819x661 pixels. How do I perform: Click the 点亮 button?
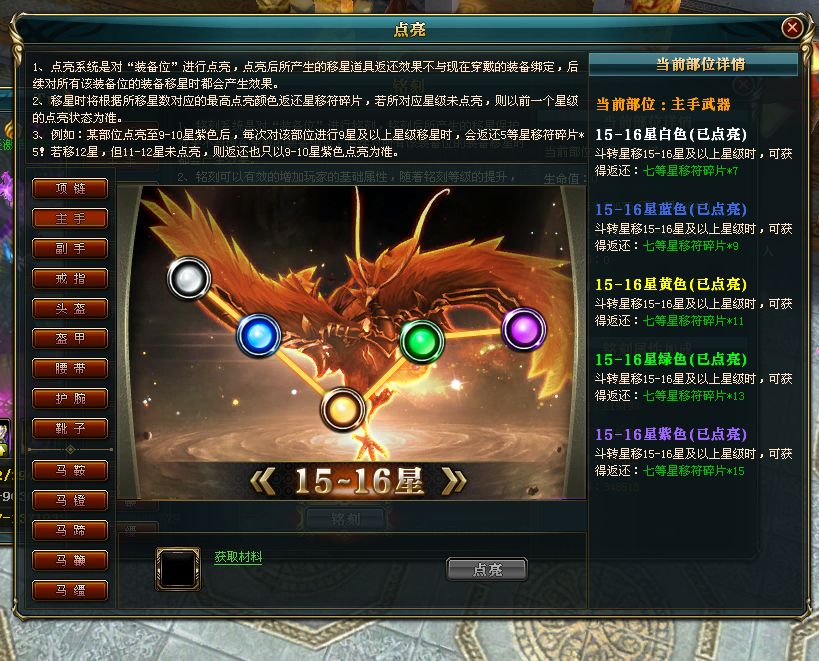tap(487, 569)
